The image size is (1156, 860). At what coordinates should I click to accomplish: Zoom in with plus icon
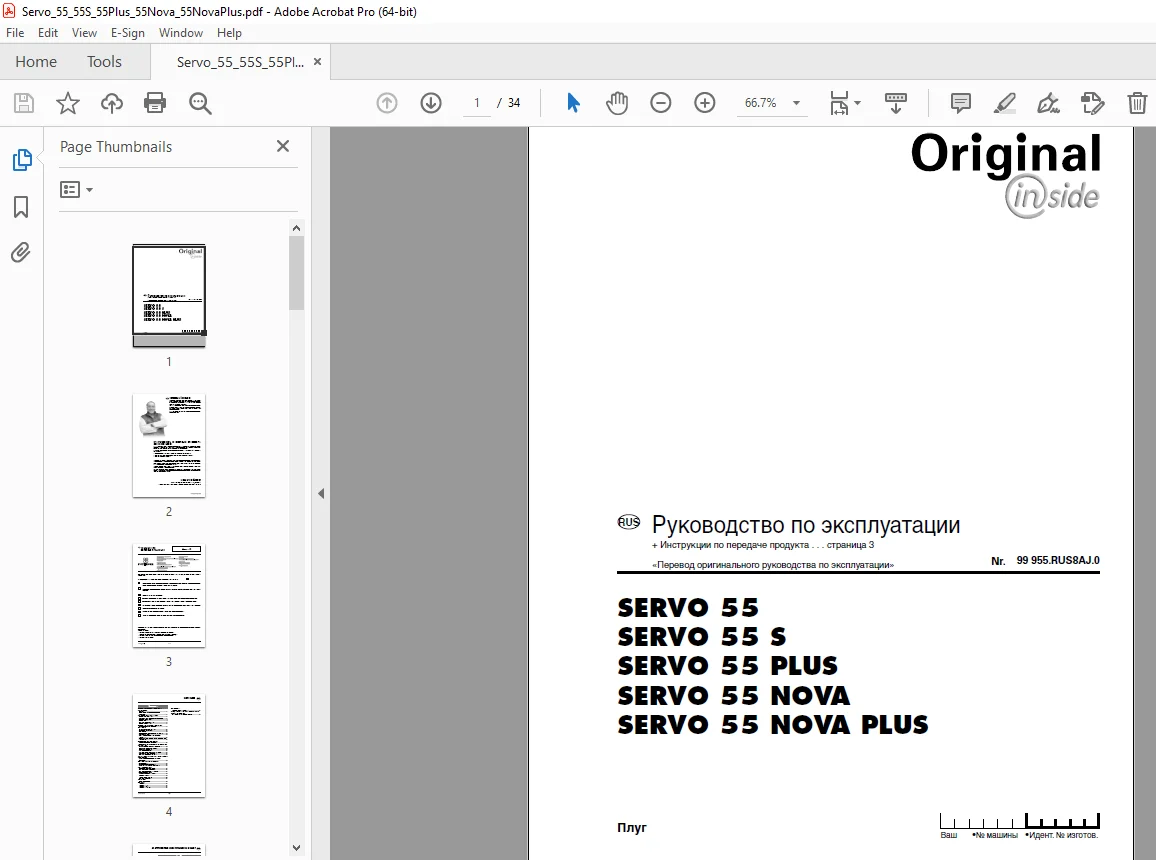[x=705, y=103]
